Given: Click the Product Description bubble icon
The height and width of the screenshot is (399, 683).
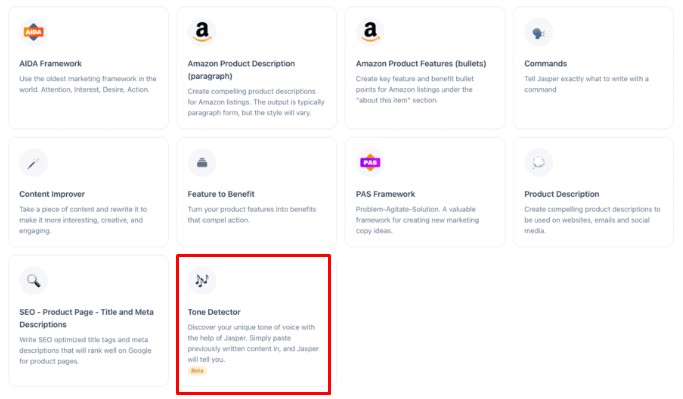Looking at the screenshot, I should pos(538,162).
